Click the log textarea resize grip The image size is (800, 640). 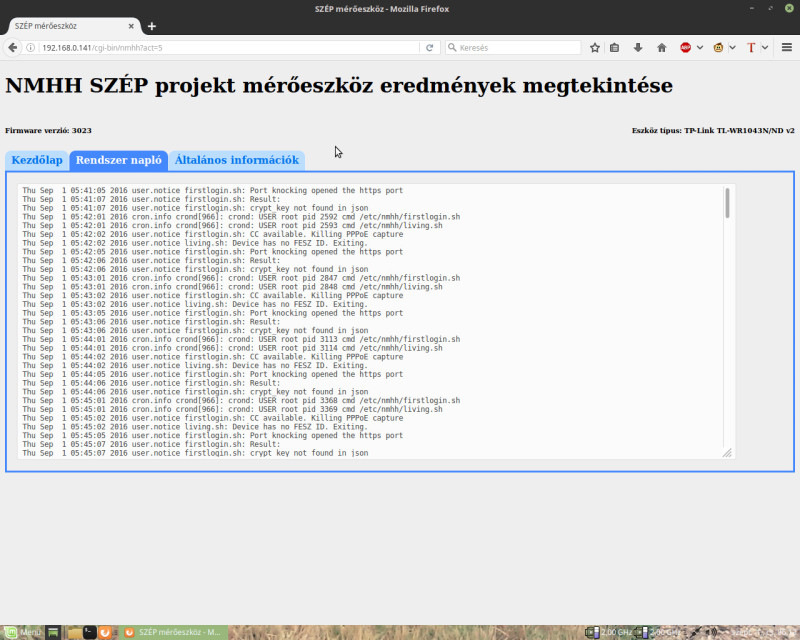[728, 453]
